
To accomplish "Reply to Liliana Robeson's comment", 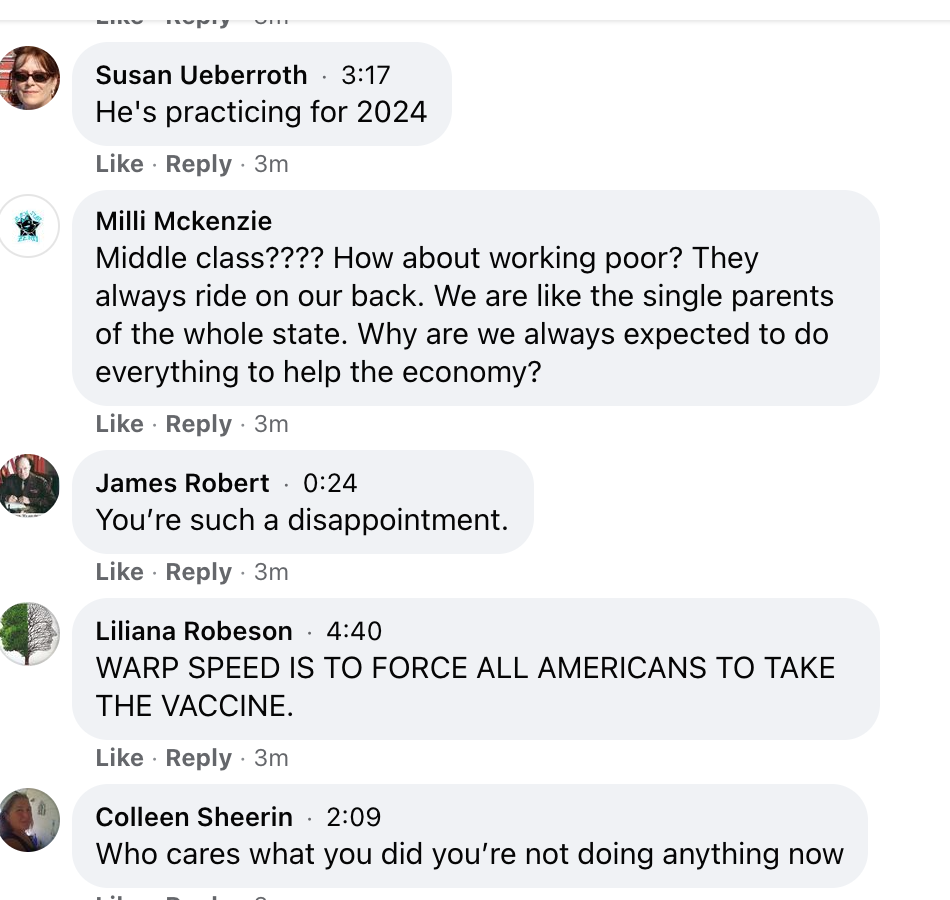I will (x=198, y=758).
